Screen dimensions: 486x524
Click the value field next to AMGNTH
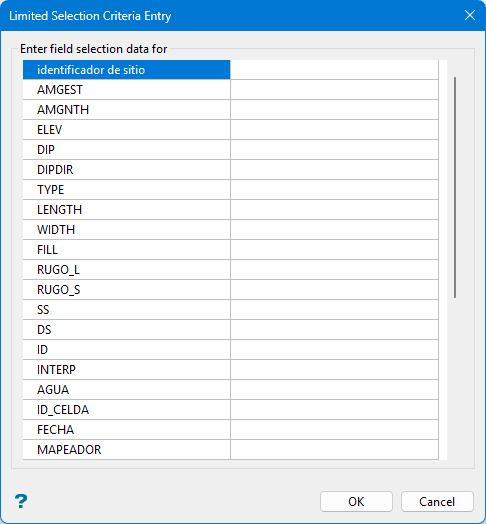tap(334, 110)
